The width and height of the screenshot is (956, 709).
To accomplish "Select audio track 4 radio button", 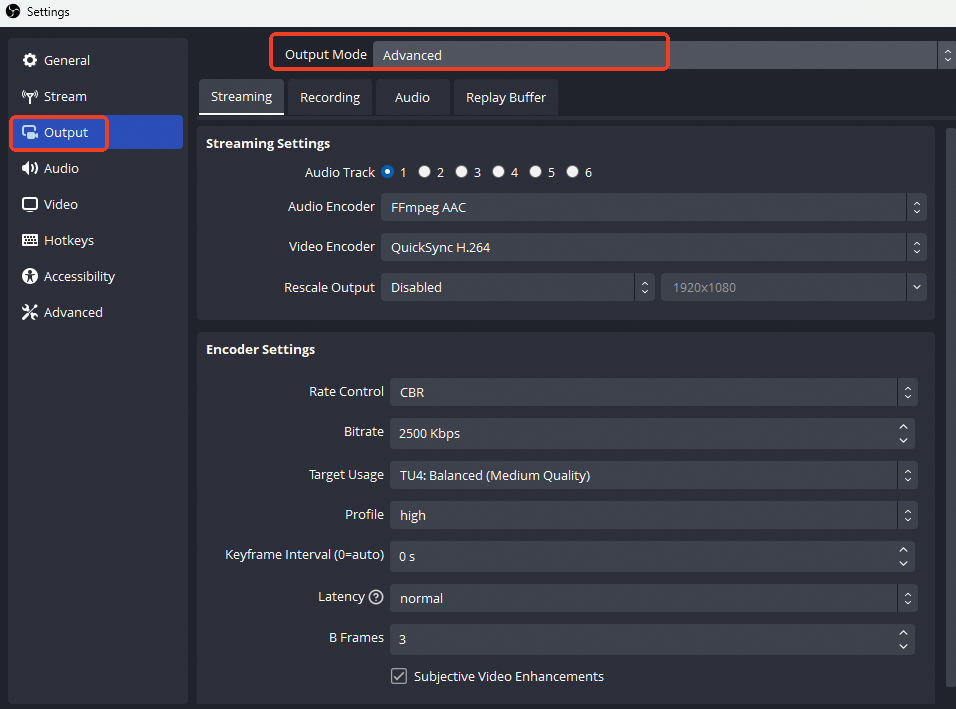I will pos(498,172).
